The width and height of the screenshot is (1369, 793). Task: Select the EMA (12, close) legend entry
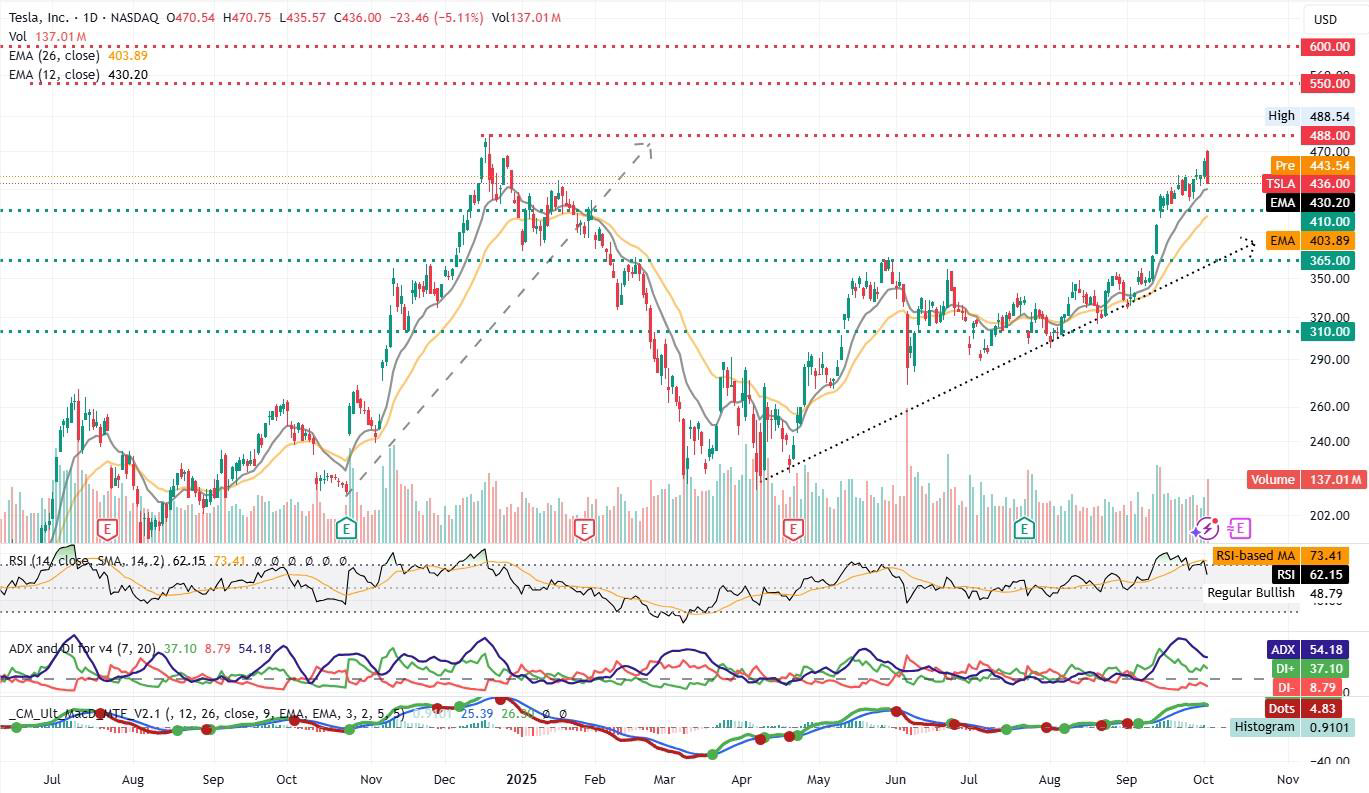pyautogui.click(x=54, y=75)
